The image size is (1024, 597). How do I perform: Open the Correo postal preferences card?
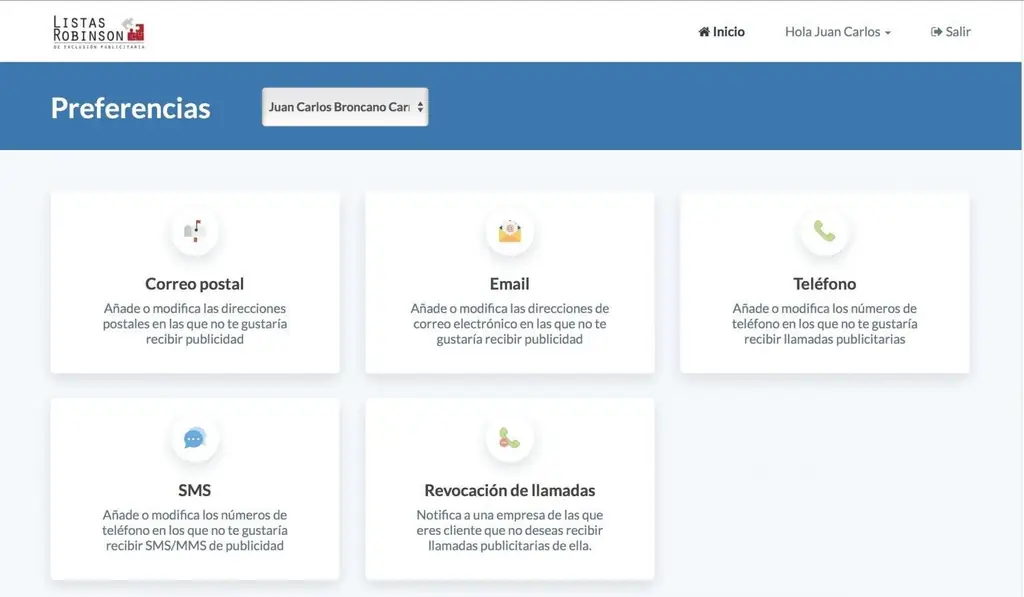pyautogui.click(x=194, y=283)
